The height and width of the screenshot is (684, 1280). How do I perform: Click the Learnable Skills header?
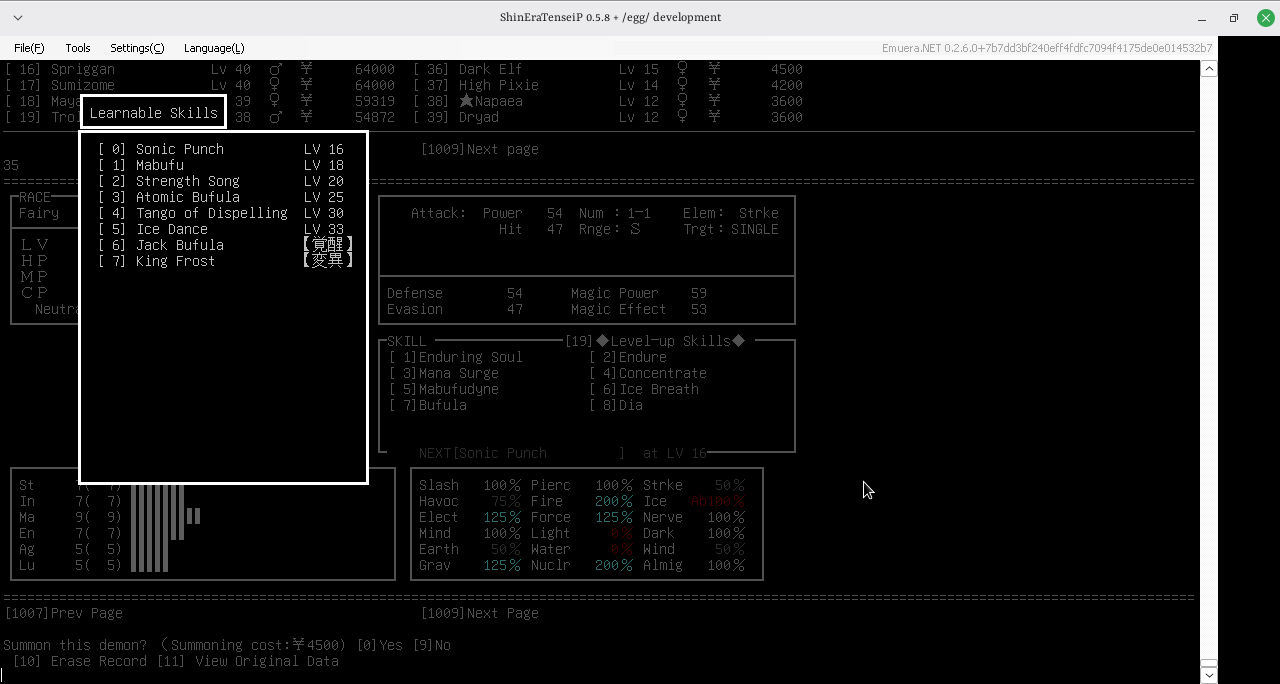coord(154,113)
